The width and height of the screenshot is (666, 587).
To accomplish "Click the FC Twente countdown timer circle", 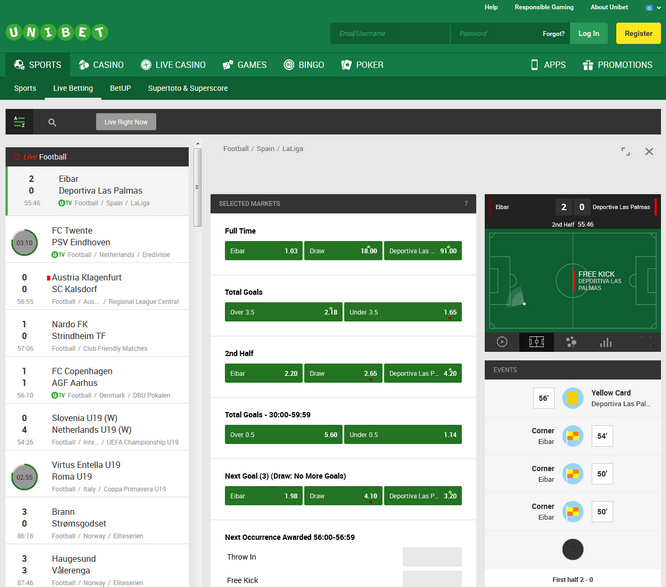I will (x=24, y=243).
